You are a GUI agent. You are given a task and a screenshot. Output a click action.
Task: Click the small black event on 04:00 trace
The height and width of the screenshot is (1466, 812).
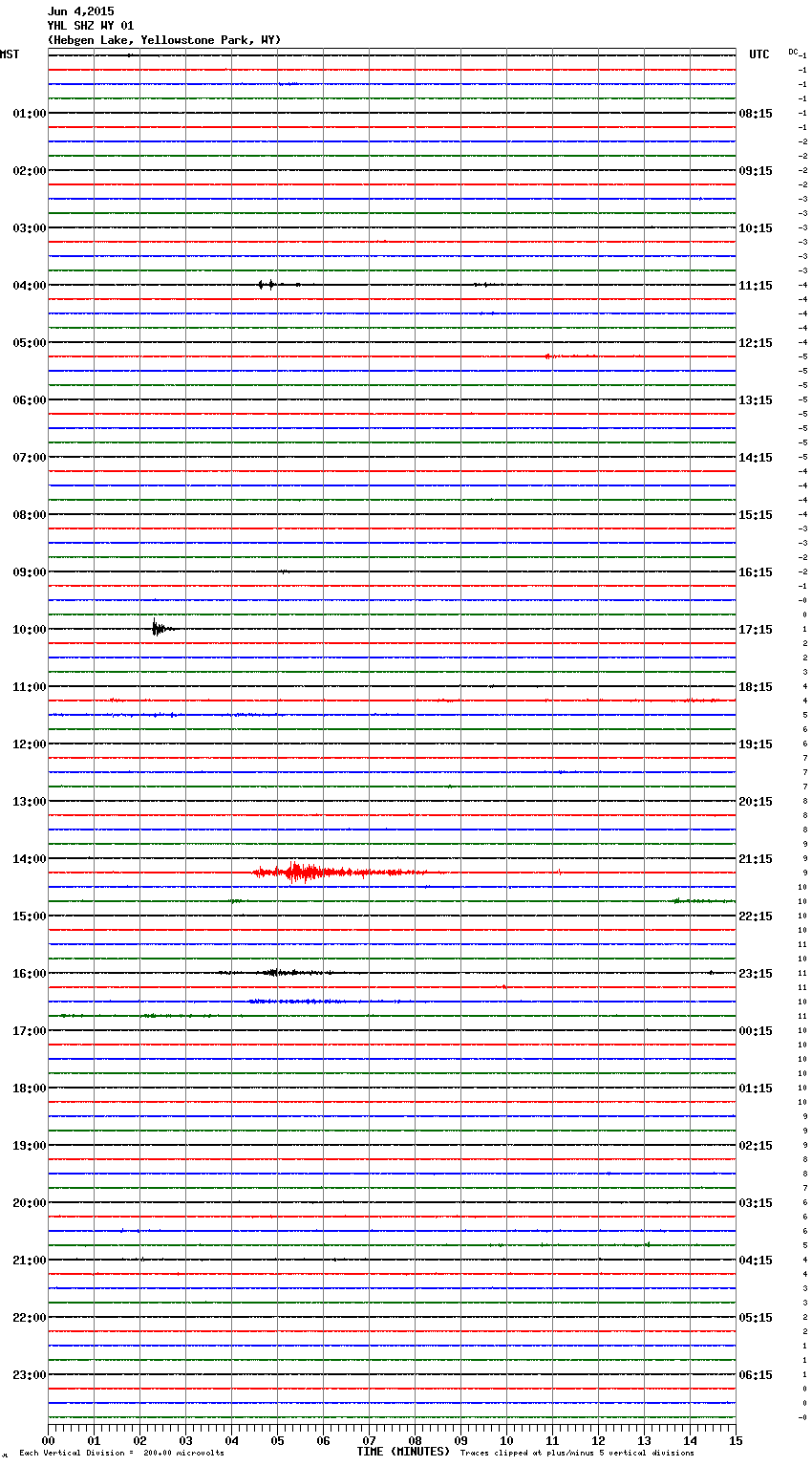[x=267, y=284]
